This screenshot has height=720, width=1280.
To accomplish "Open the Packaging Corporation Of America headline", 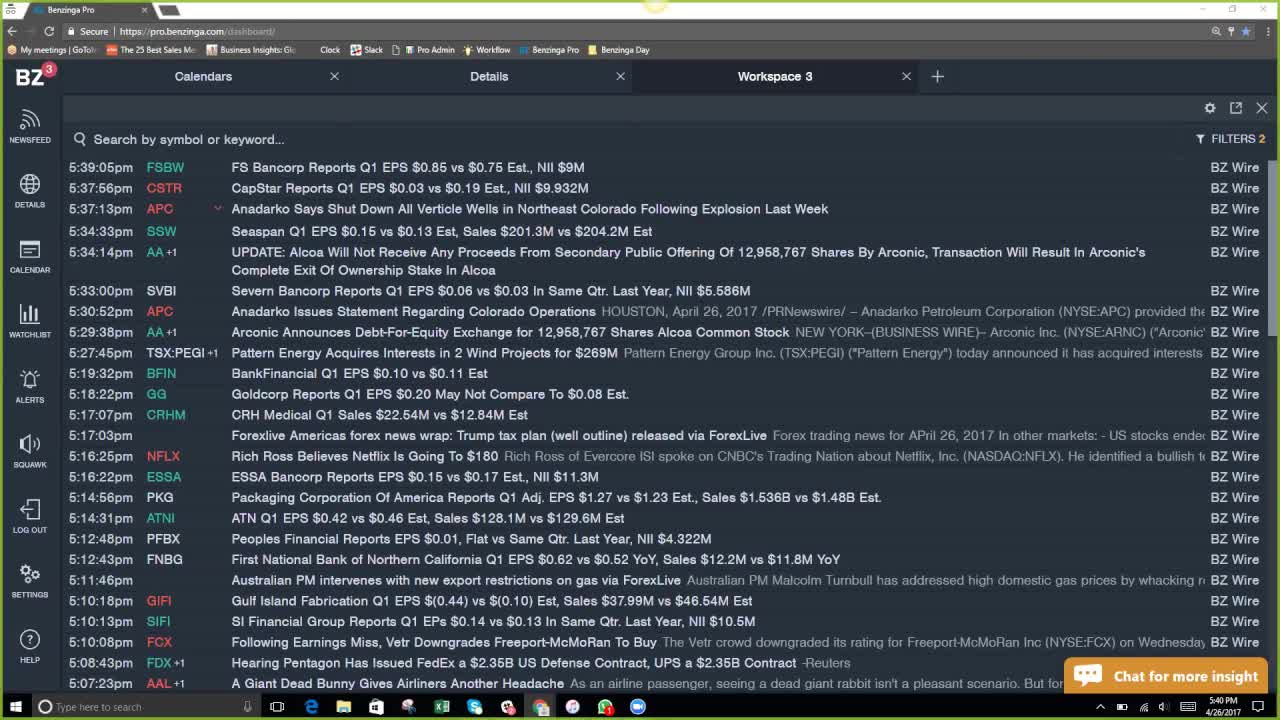I will (556, 497).
